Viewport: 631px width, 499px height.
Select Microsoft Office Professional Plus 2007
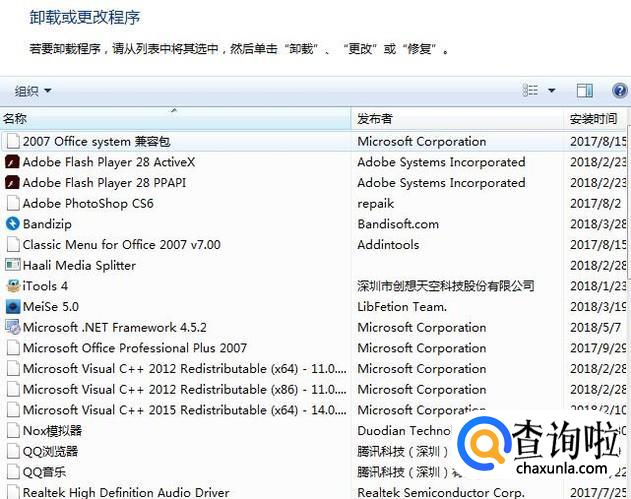(135, 348)
